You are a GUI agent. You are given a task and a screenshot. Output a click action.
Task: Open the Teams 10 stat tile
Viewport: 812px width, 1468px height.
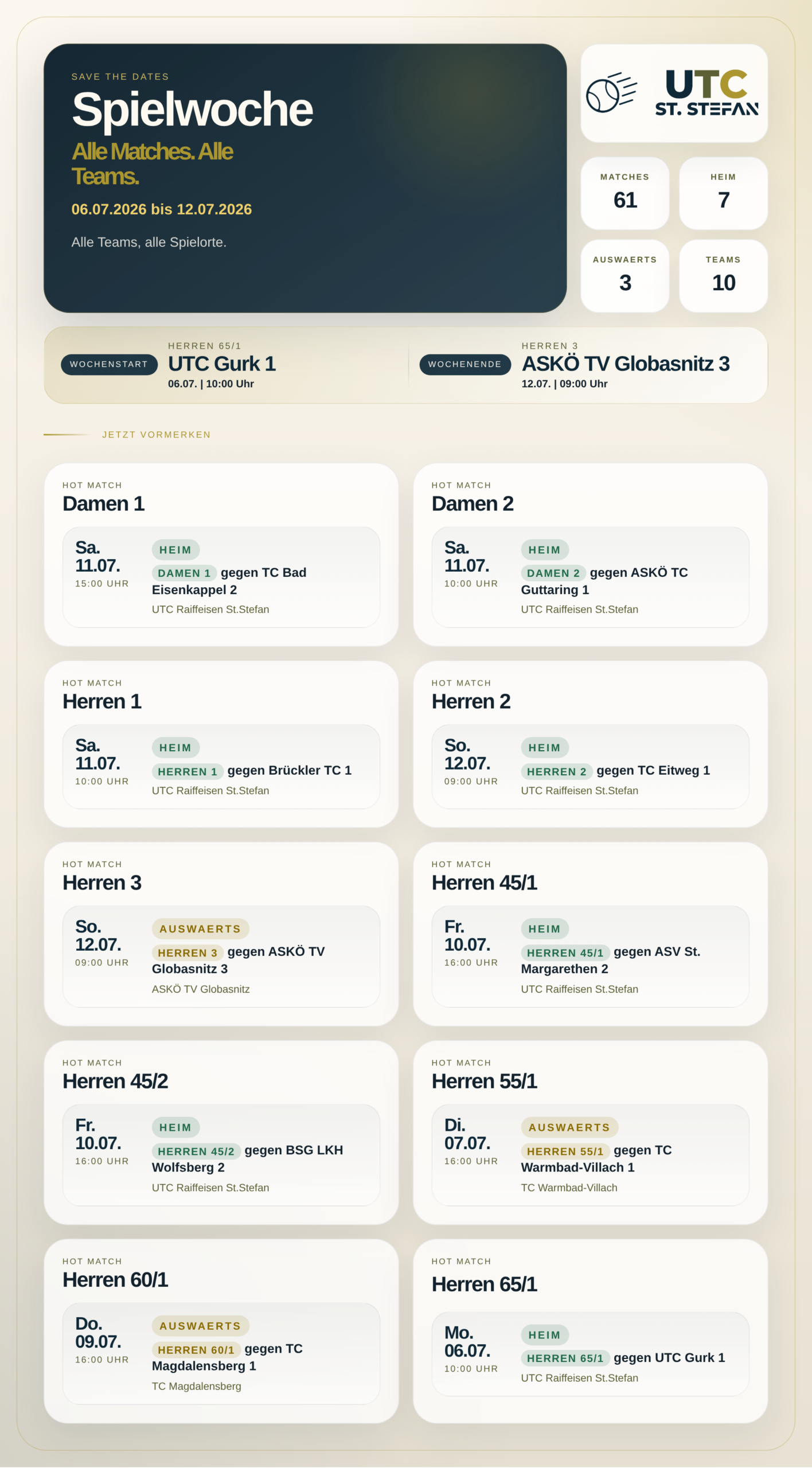pyautogui.click(x=723, y=276)
